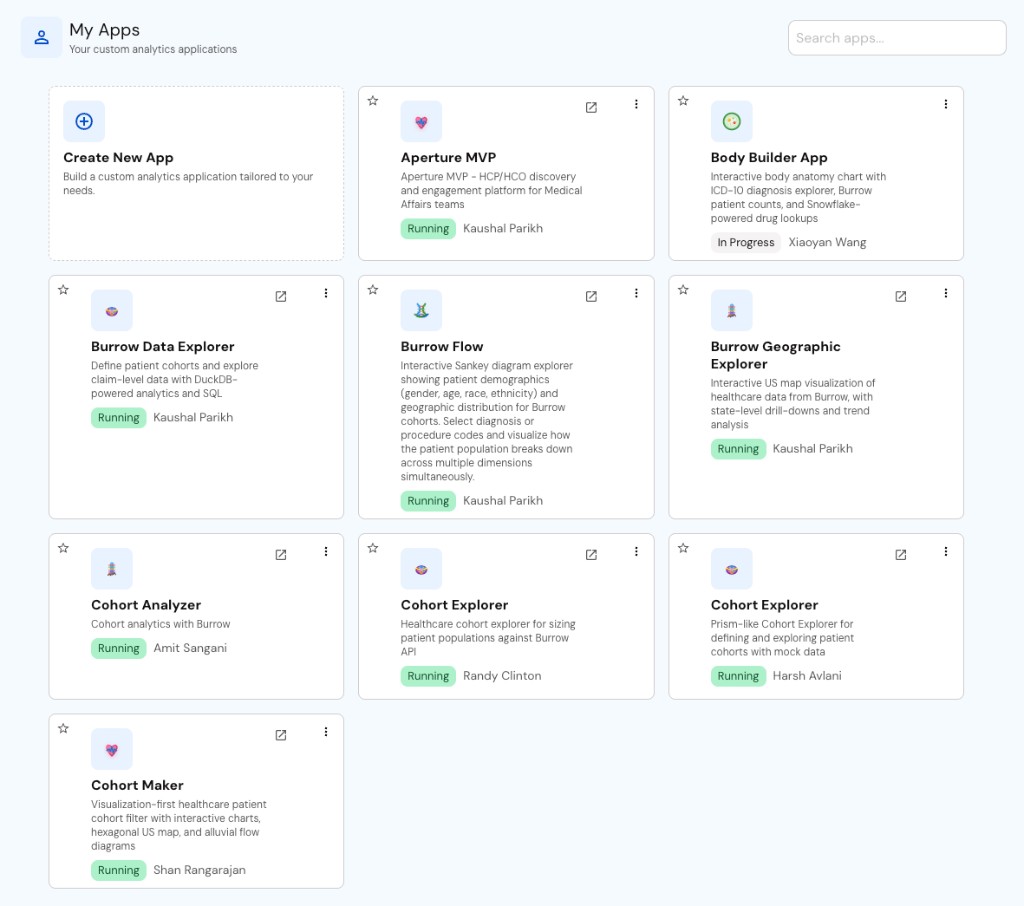Expand more options for Burrow Flow card
1024x906 pixels.
click(636, 293)
